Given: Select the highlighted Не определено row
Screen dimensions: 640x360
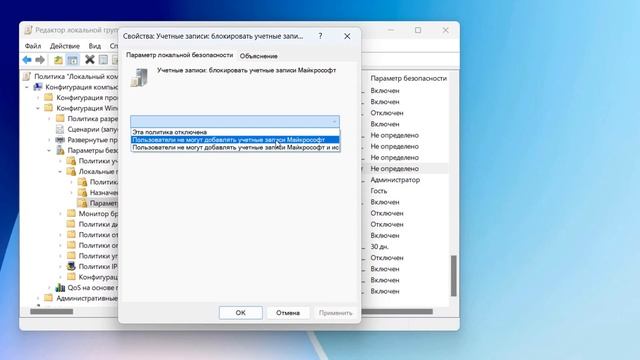Looking at the screenshot, I should (x=395, y=169).
